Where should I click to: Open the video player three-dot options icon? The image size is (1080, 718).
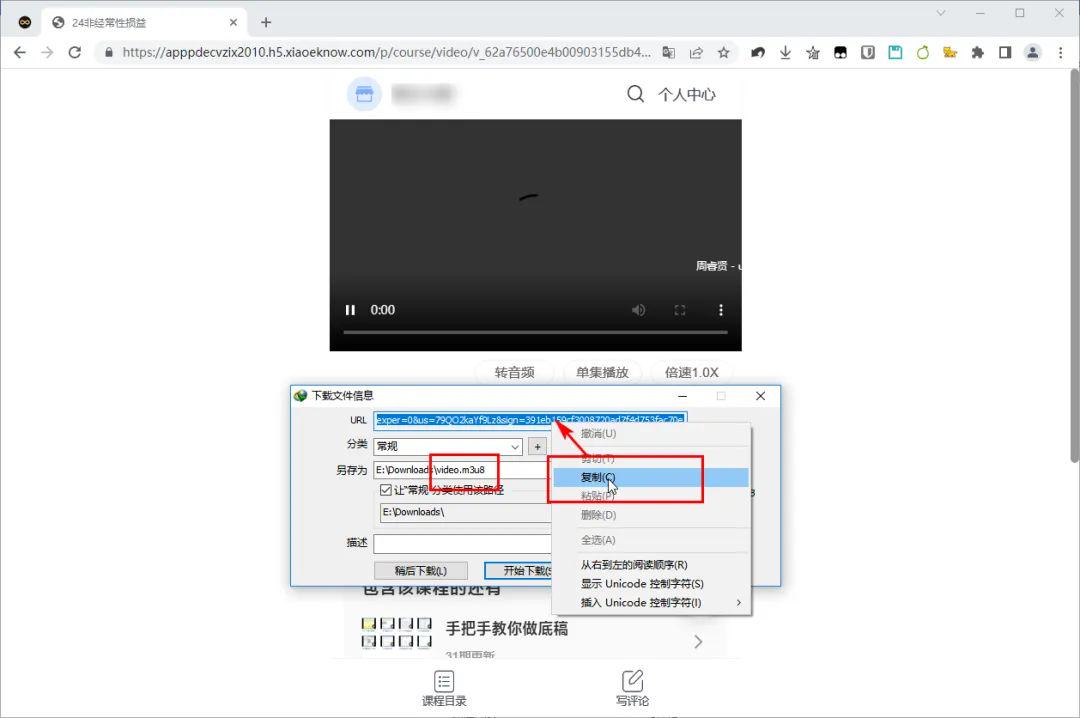point(722,310)
